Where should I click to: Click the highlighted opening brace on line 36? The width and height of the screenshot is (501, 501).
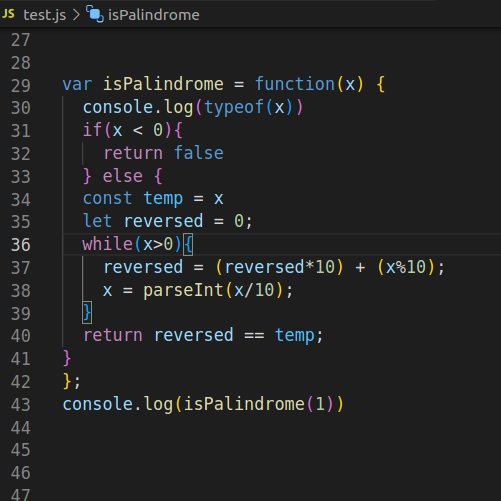(x=188, y=244)
